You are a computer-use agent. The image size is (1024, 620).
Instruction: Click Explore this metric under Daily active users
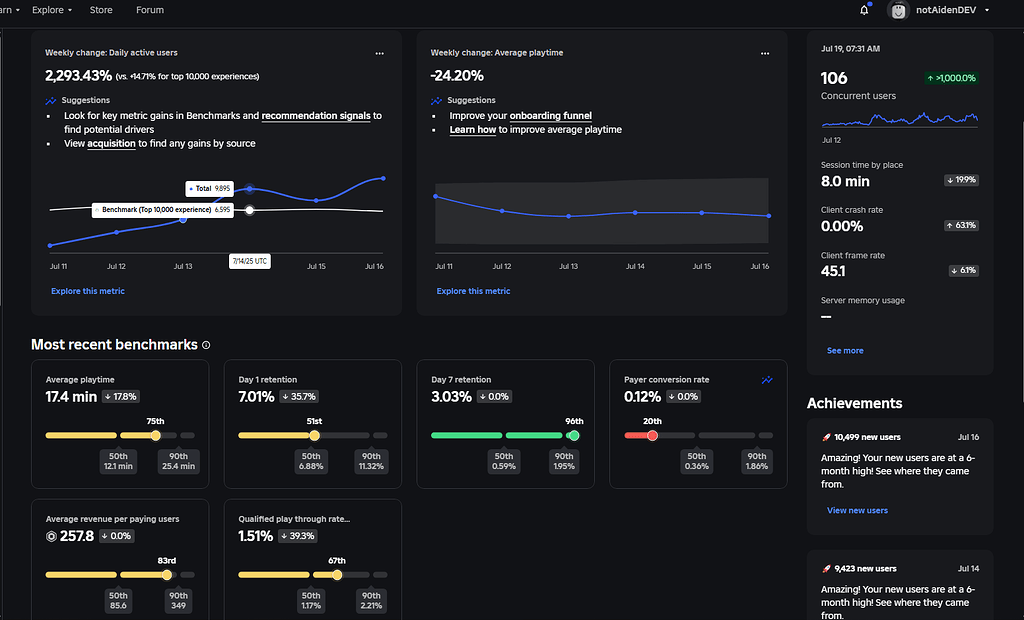coord(87,291)
